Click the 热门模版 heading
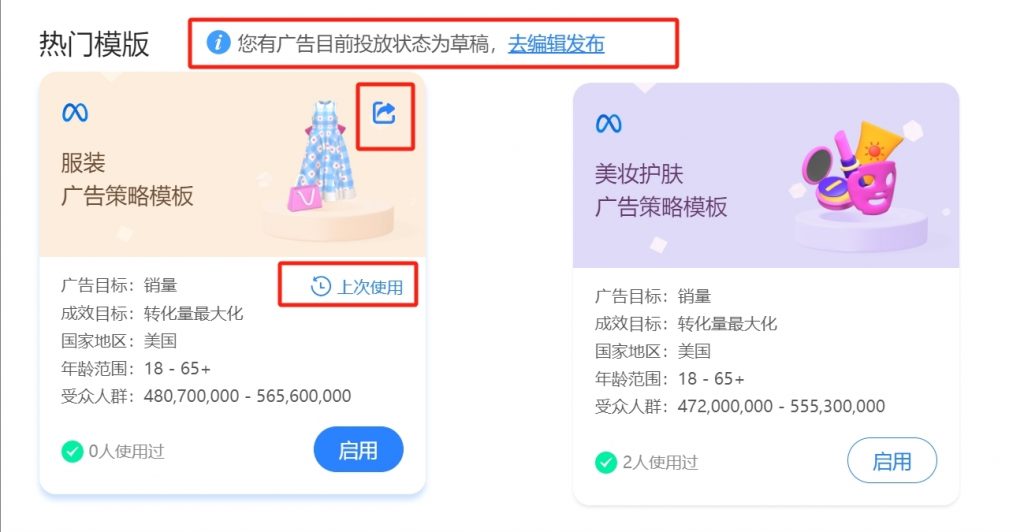 [94, 44]
